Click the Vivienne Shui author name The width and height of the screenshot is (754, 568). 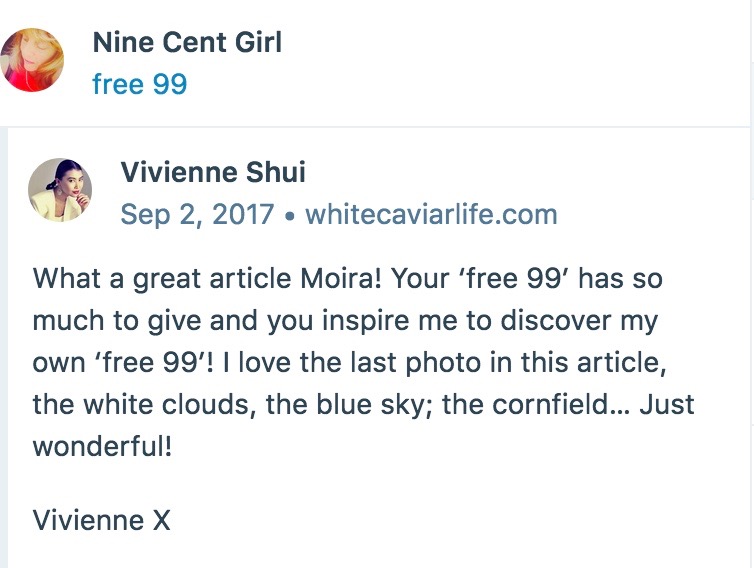tap(212, 172)
